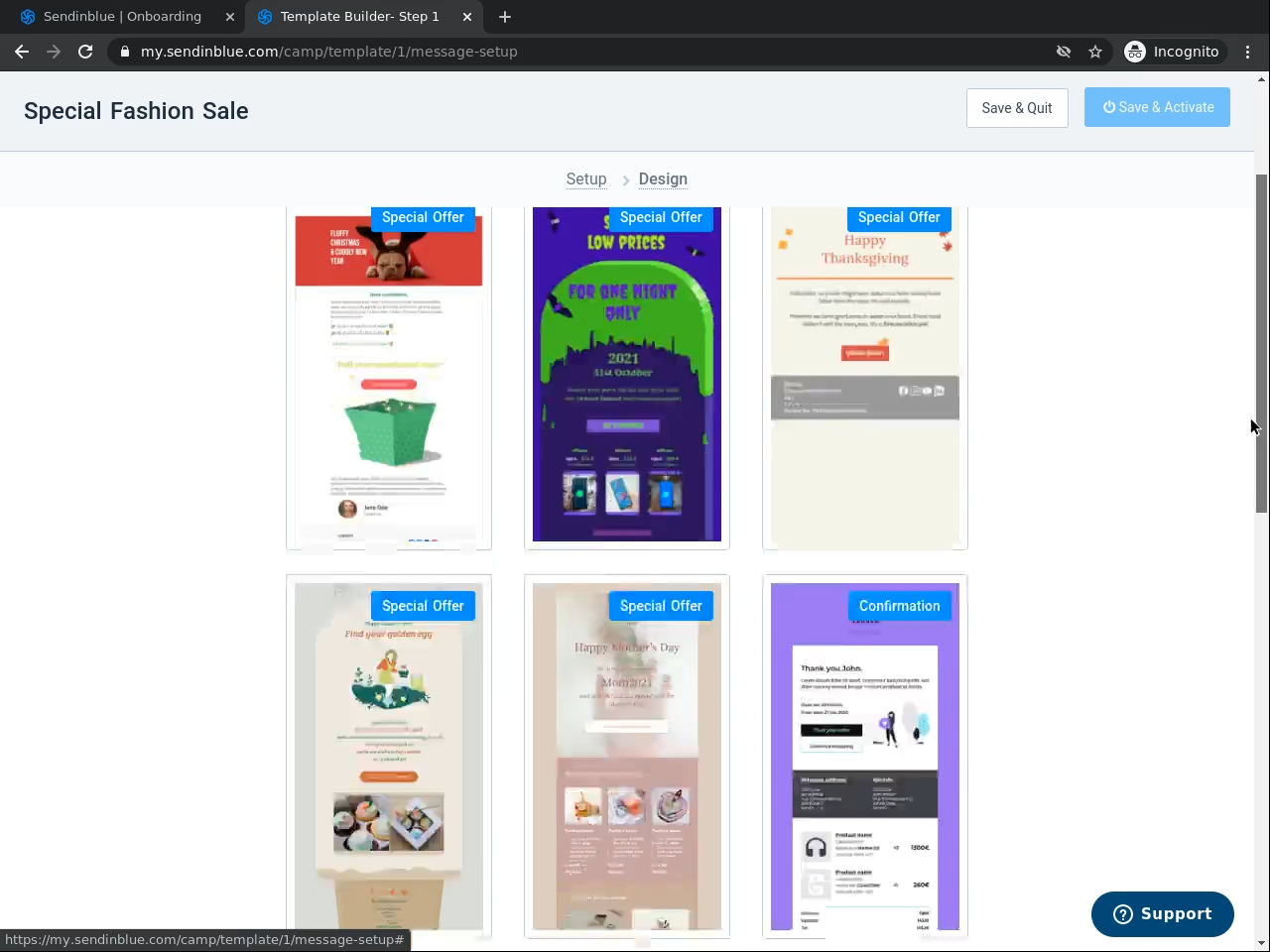Select the golden egg Easter template
This screenshot has width=1270, height=952.
point(389,757)
